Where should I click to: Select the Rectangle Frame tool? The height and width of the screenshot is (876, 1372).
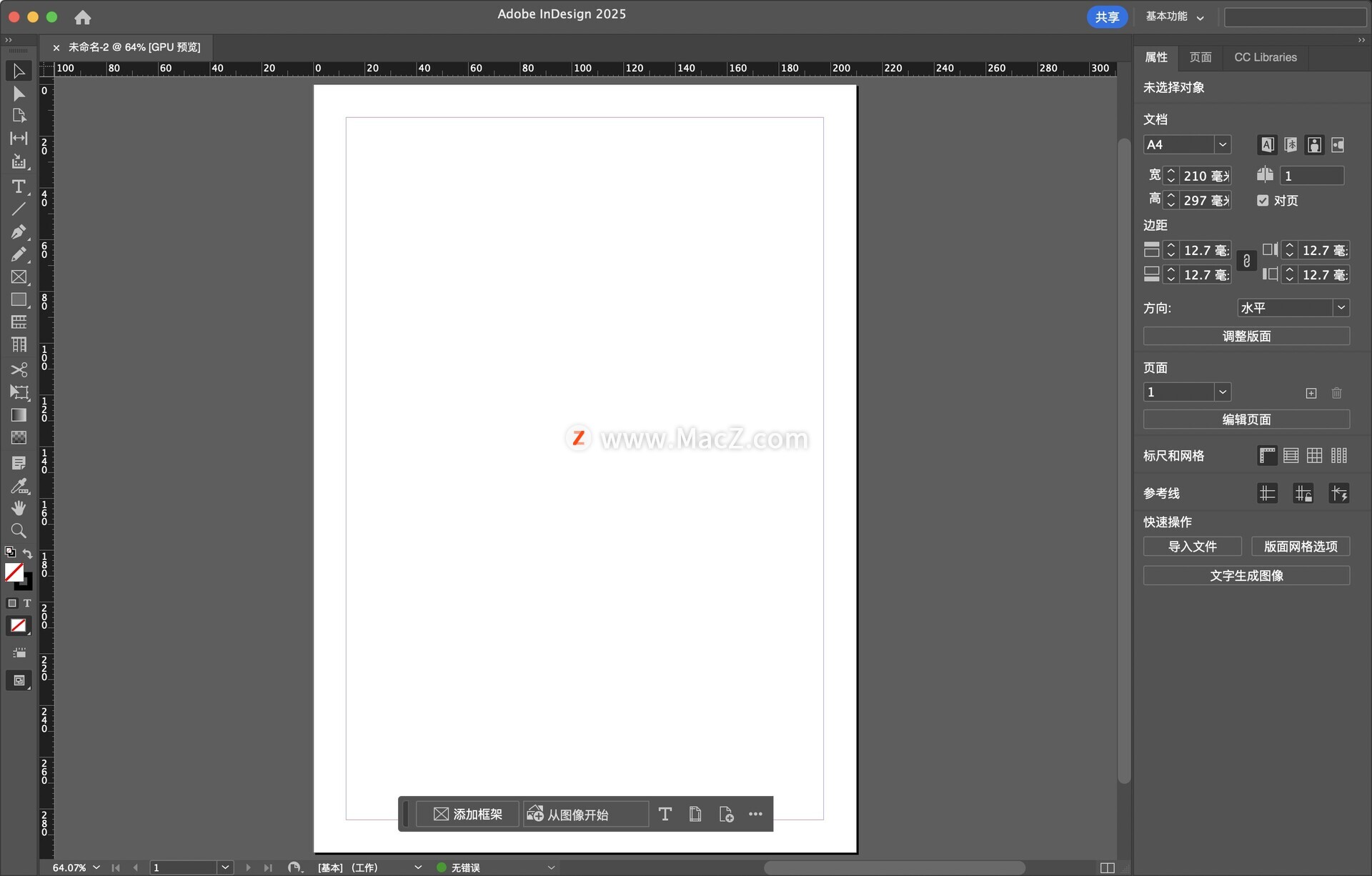[x=19, y=277]
